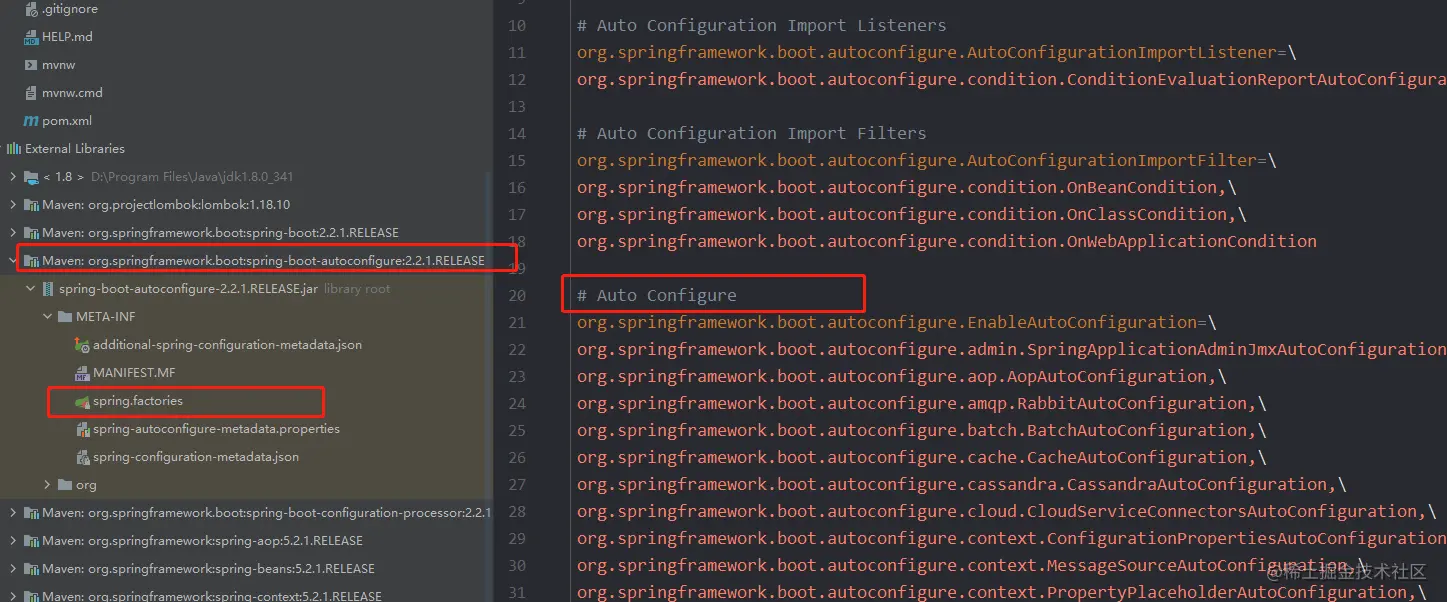Viewport: 1447px width, 602px height.
Task: Click the 'batch.BatchAutoConfiguration' line
Action: click(921, 431)
